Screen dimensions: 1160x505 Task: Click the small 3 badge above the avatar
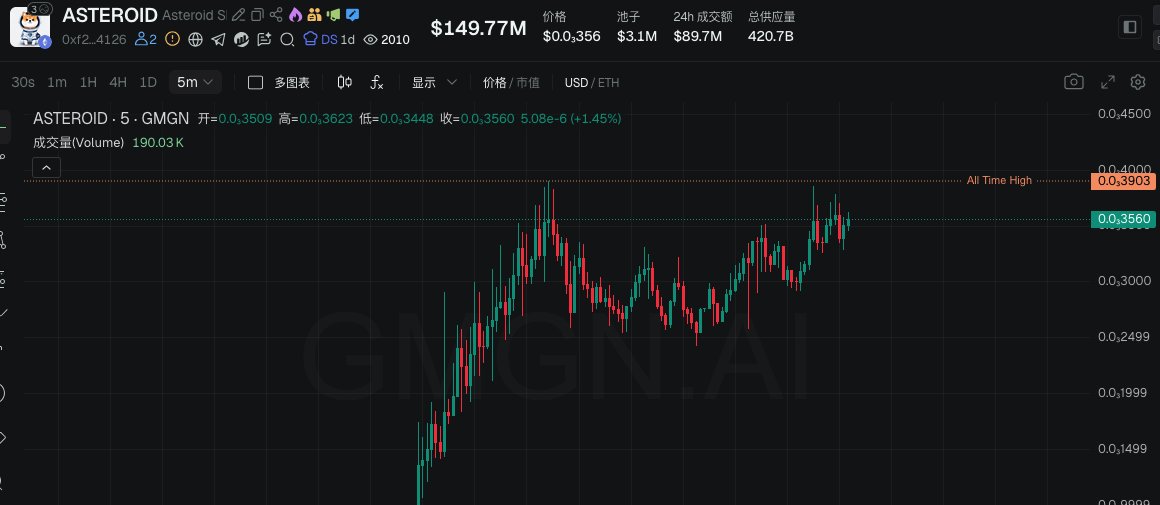point(38,9)
